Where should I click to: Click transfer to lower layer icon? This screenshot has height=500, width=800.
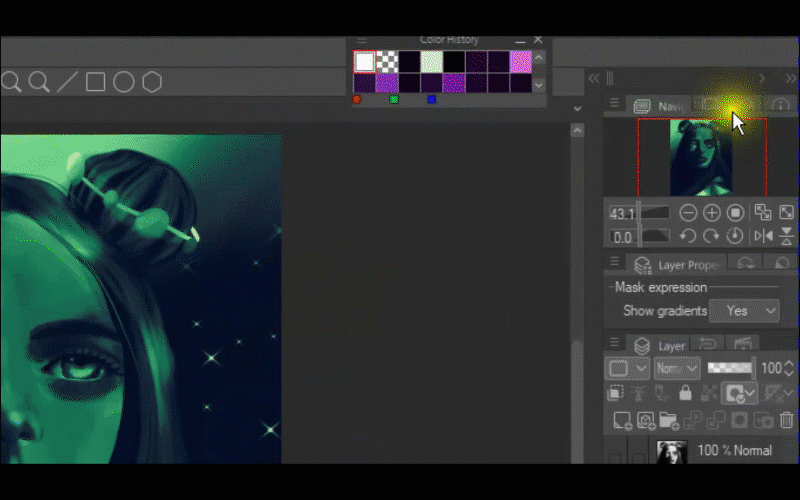[692, 420]
